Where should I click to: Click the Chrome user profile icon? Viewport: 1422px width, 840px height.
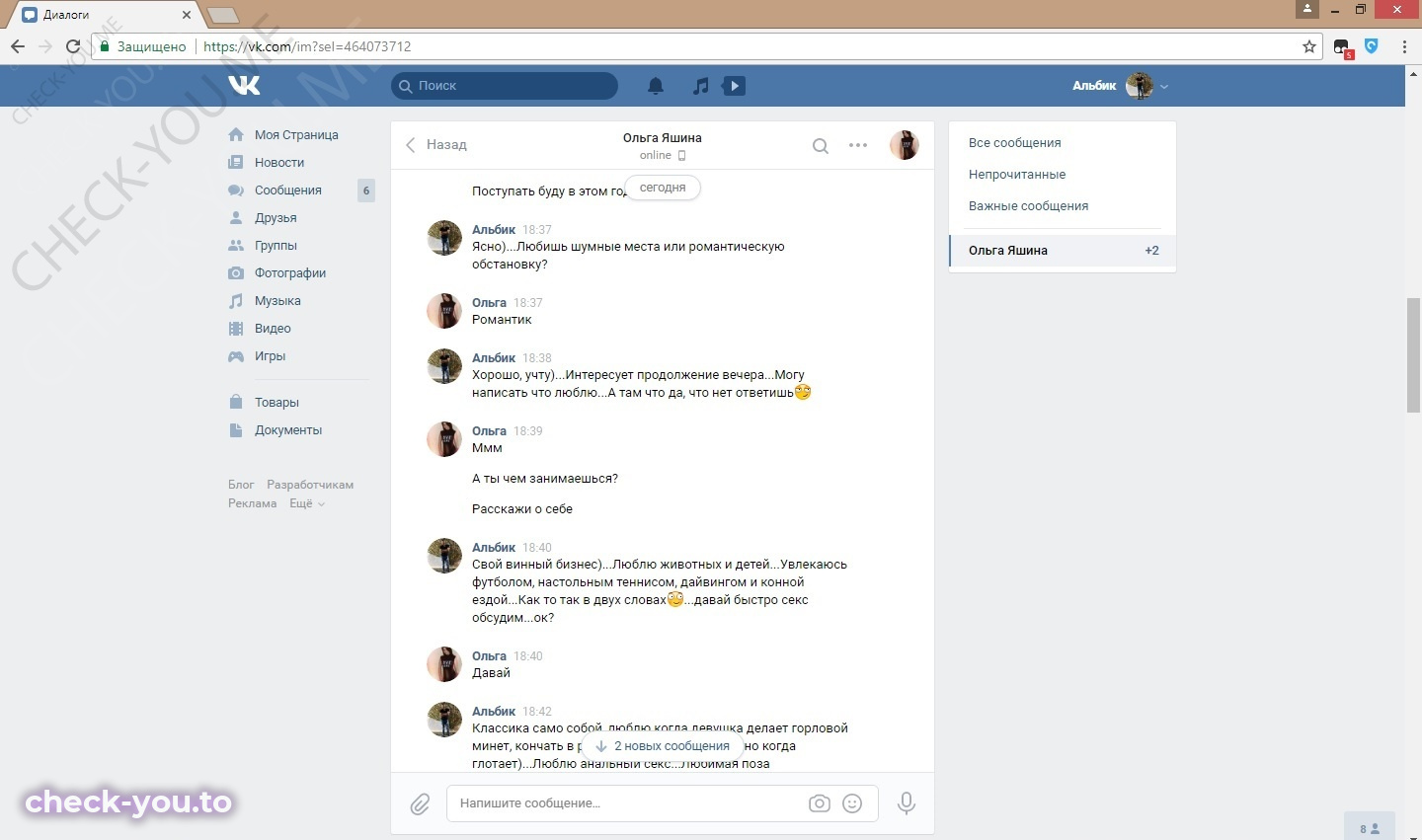(x=1306, y=9)
